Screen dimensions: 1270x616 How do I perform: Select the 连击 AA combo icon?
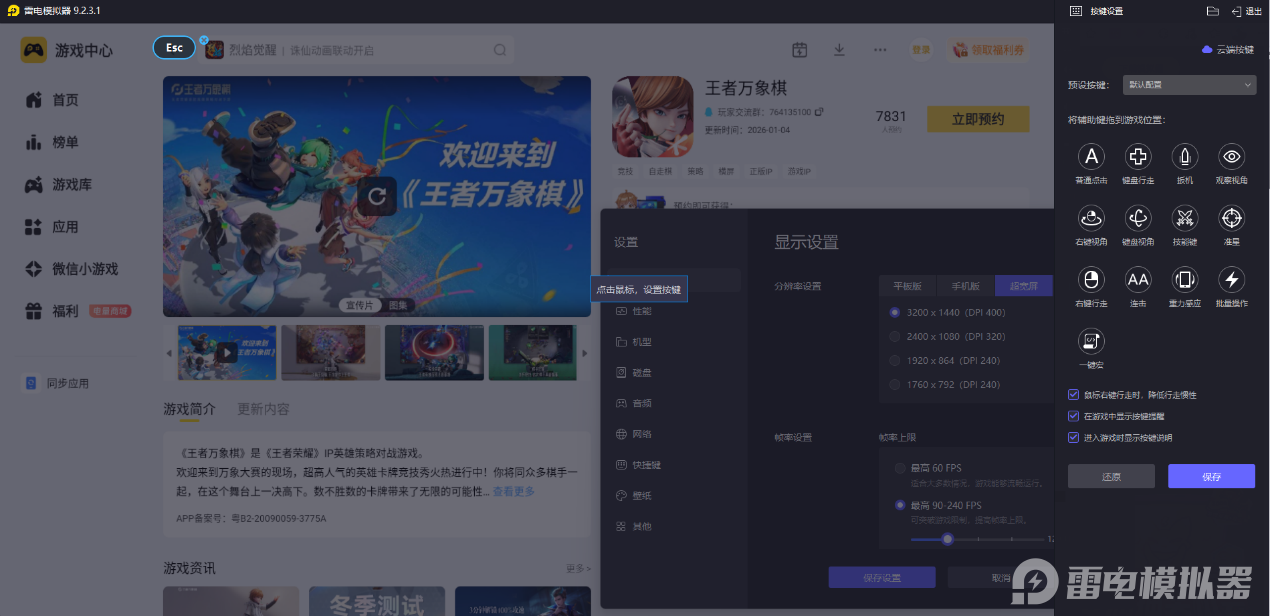coord(1138,279)
